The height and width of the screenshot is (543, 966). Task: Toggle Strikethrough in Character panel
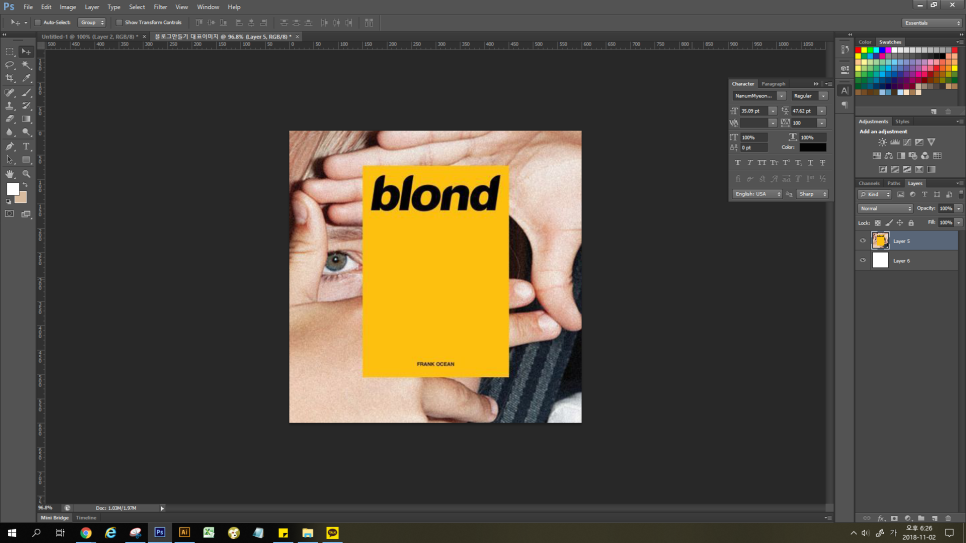coord(822,163)
